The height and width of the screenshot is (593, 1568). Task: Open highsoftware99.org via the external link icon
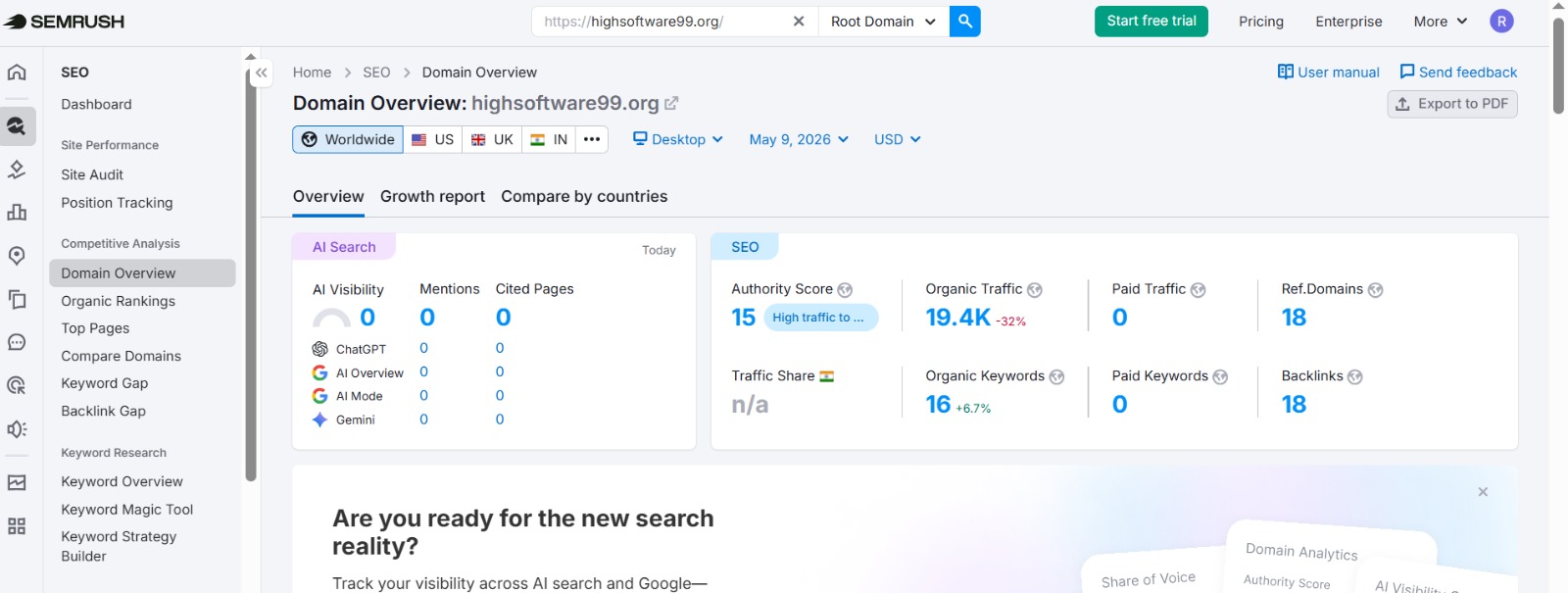point(671,103)
